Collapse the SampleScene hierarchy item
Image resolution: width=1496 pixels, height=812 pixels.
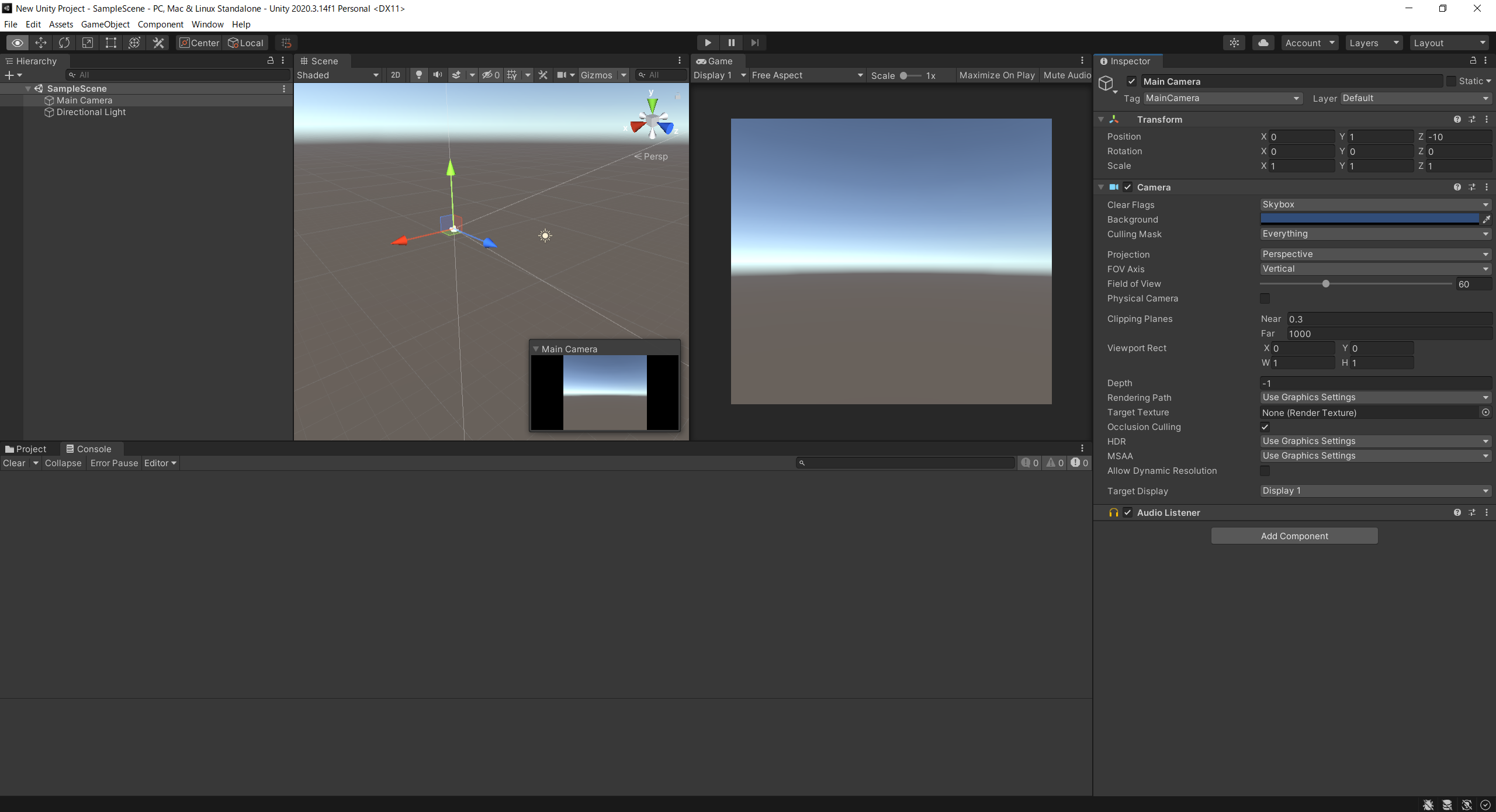click(27, 88)
